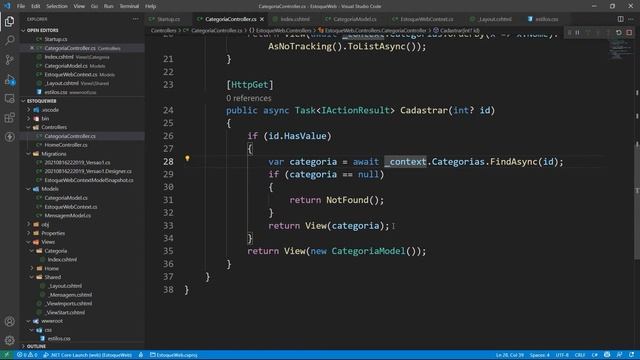This screenshot has height=360, width=640.
Task: Expand the Home folder under Views
Action: coord(51,268)
